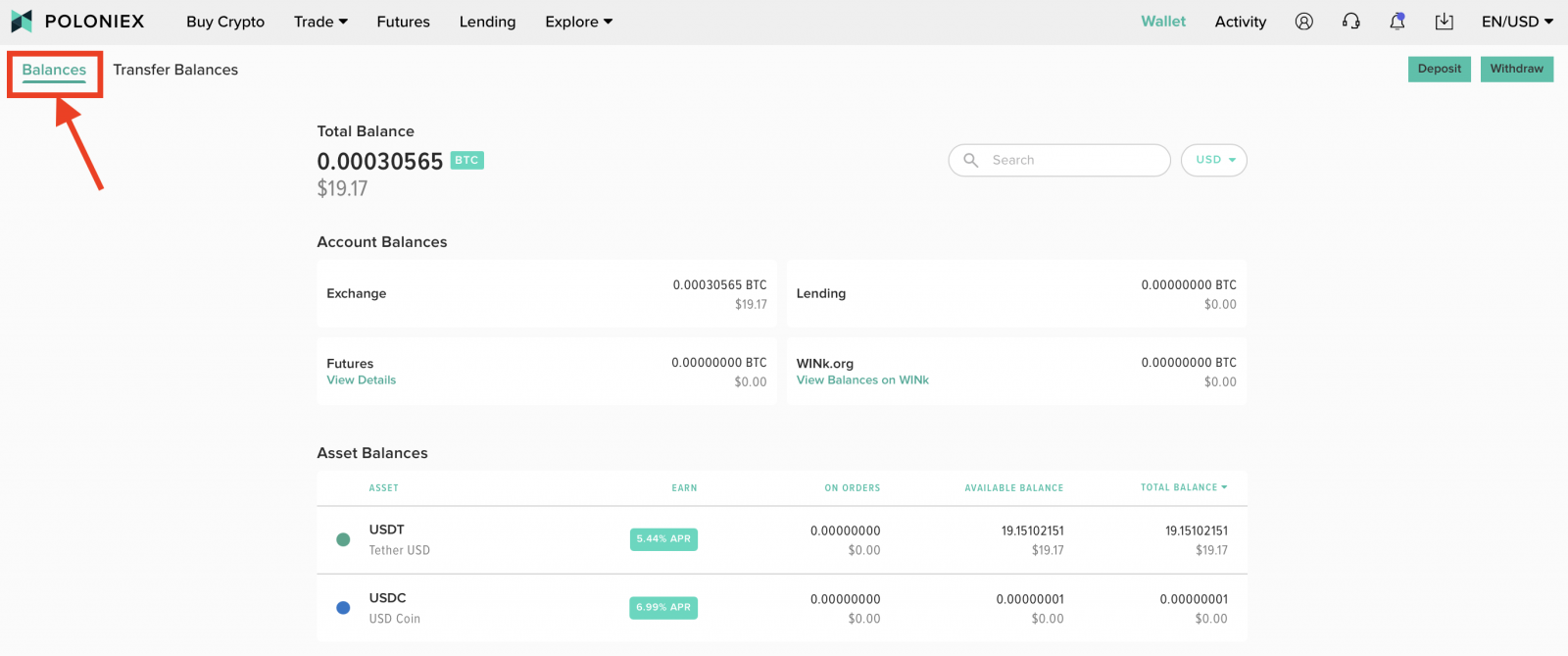Image resolution: width=1568 pixels, height=656 pixels.
Task: Click the download app icon
Action: [x=1445, y=22]
